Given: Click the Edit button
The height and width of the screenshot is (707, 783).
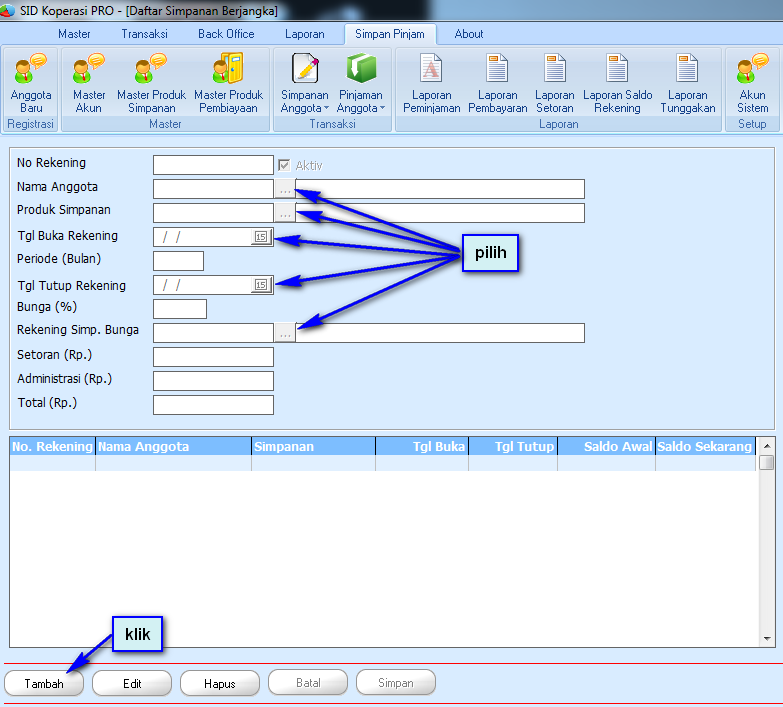Looking at the screenshot, I should (x=132, y=683).
